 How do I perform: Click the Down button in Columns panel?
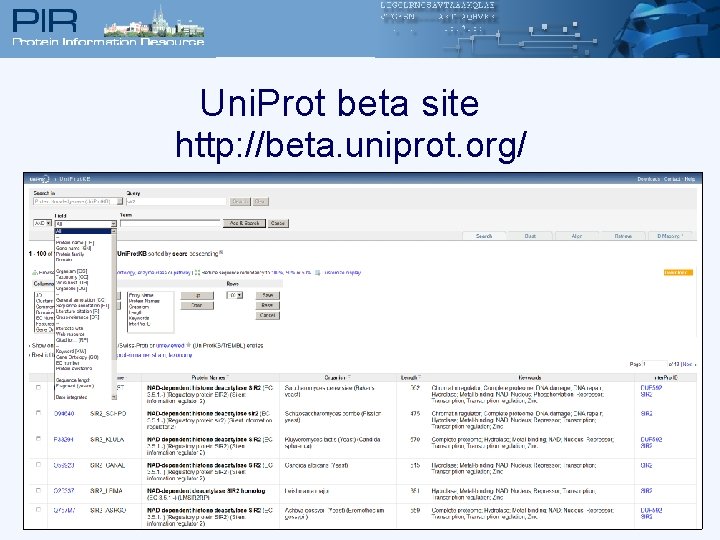(x=197, y=305)
